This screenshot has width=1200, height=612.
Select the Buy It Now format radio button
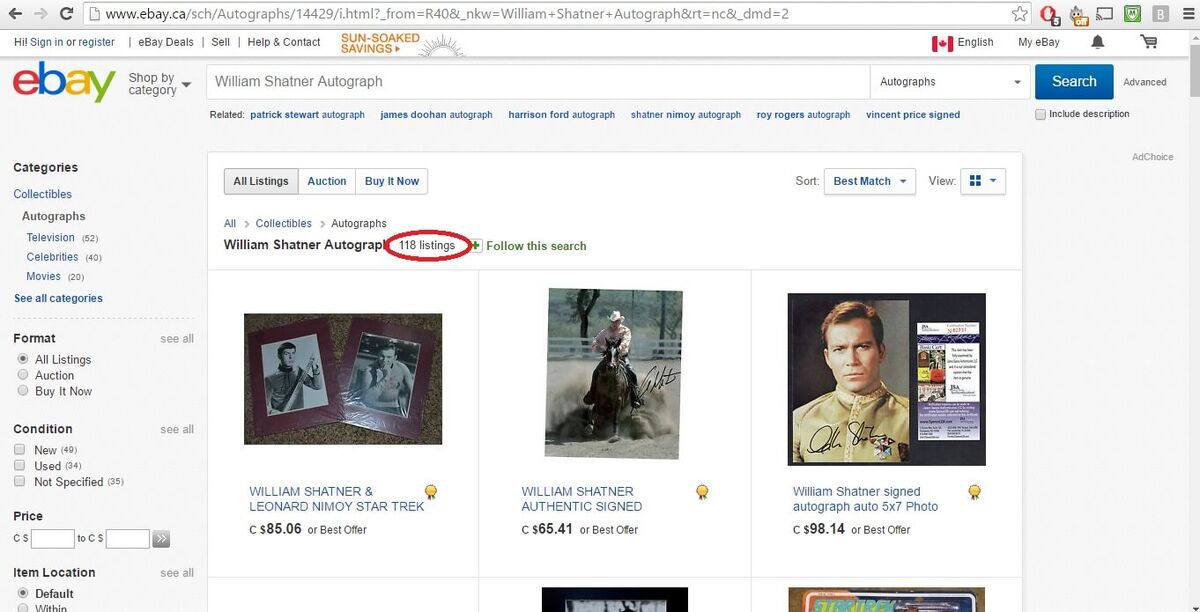coord(22,391)
